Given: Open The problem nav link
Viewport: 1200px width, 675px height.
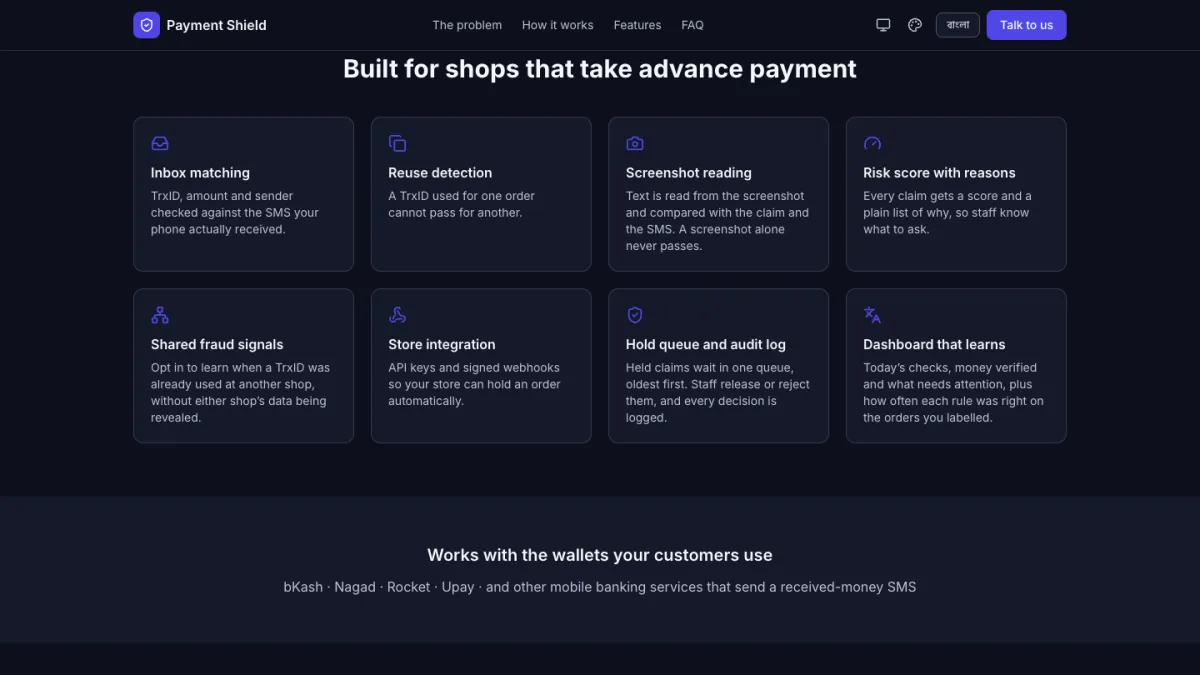Looking at the screenshot, I should pos(467,25).
